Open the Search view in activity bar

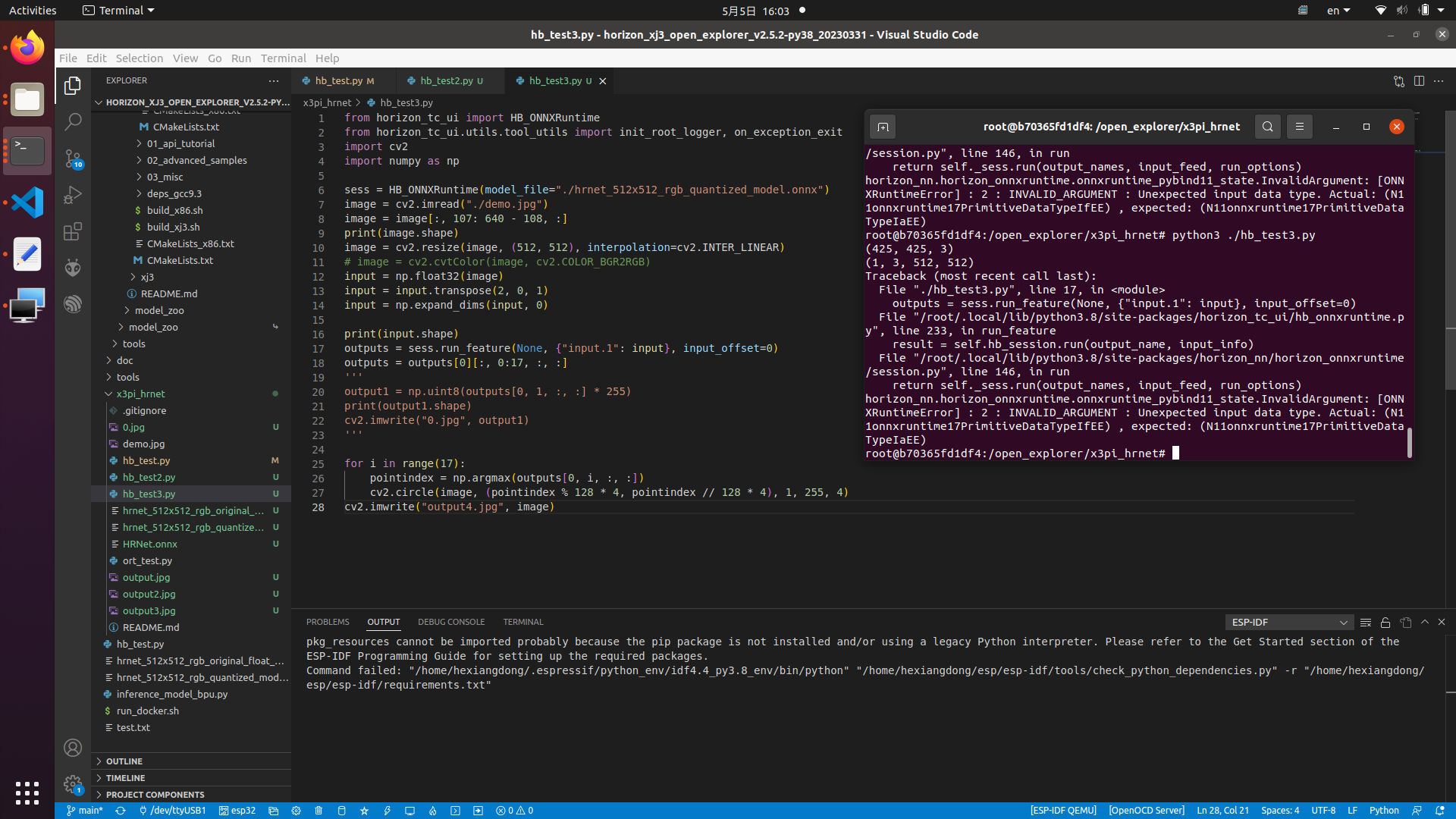73,121
